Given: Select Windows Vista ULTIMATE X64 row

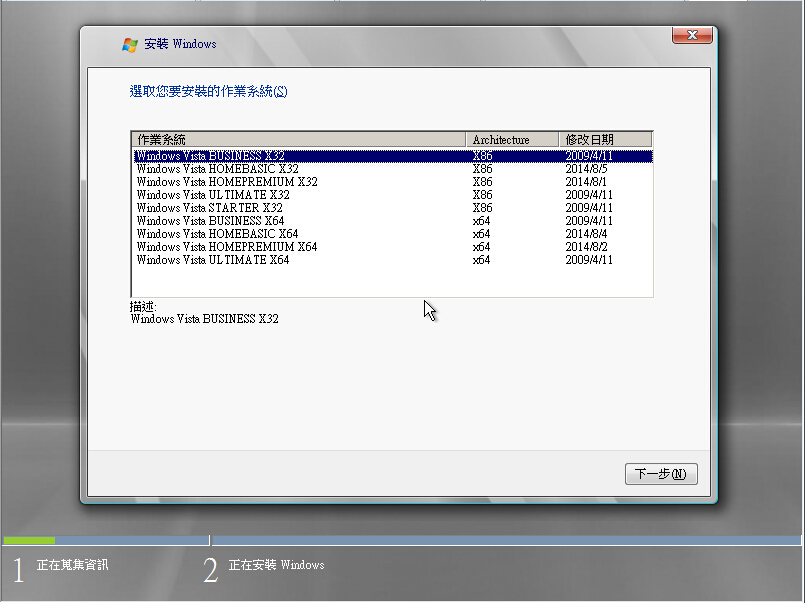Looking at the screenshot, I should click(x=393, y=260).
